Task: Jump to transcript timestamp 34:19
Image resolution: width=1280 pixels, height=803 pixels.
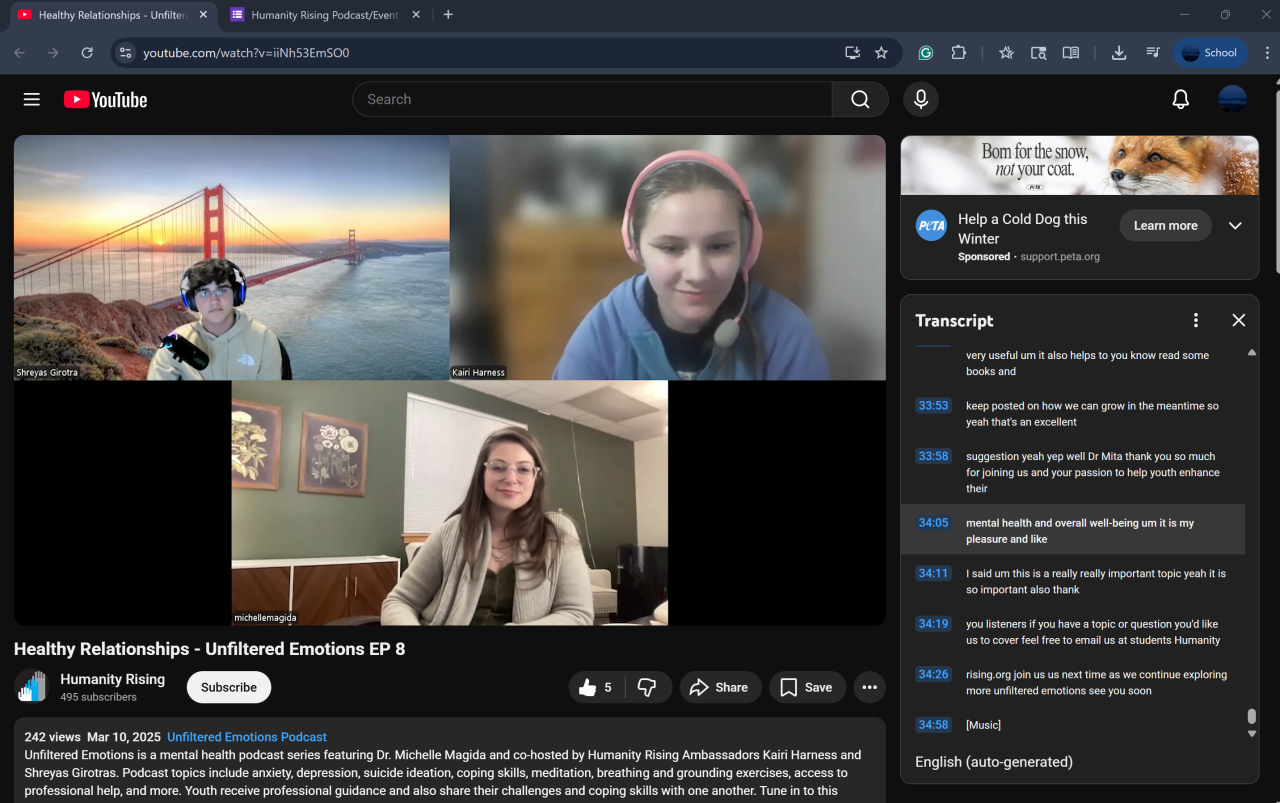Action: pos(933,624)
